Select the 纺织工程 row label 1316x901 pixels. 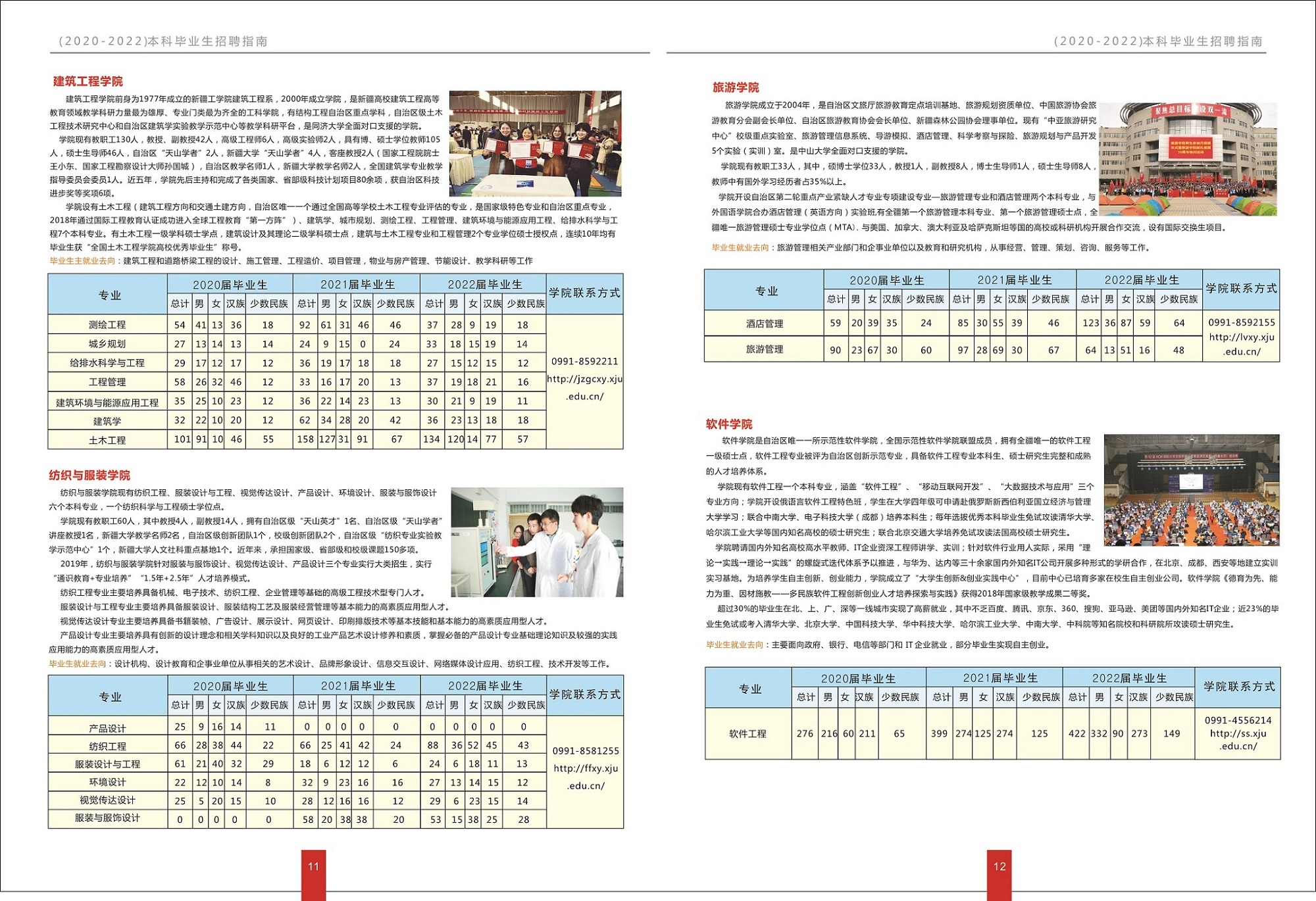pos(107,746)
